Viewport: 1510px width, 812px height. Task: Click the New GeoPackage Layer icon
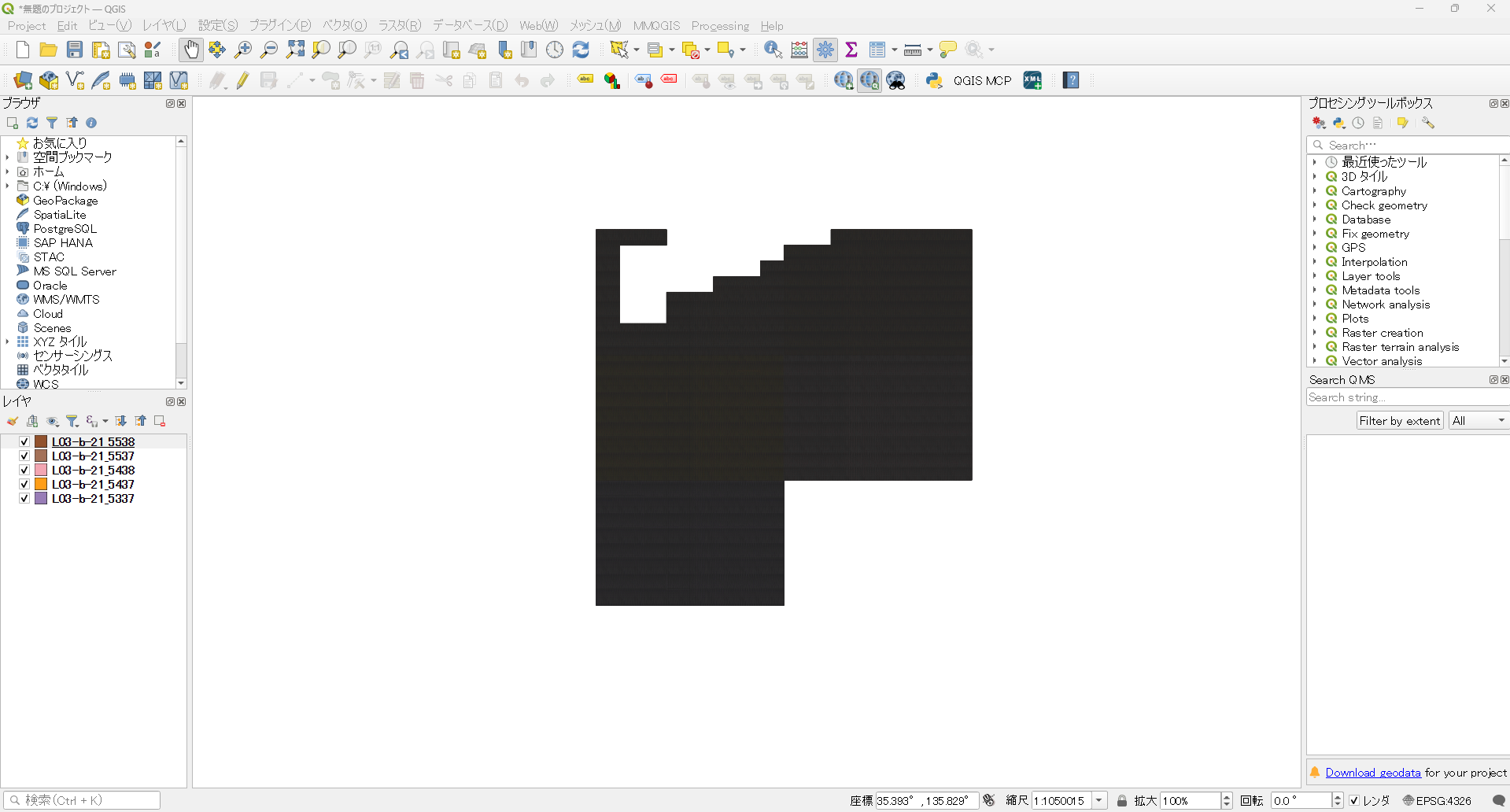[x=49, y=79]
